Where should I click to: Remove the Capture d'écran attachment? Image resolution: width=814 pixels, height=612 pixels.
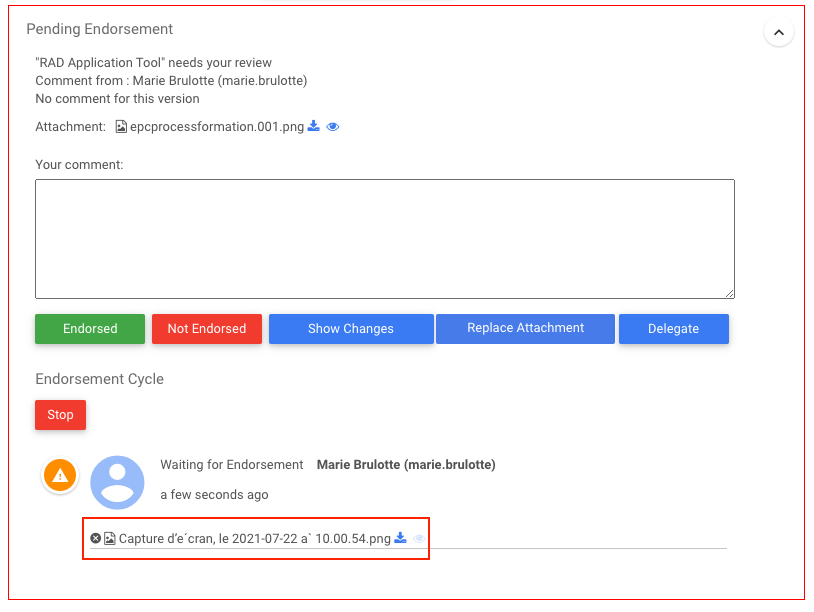click(96, 538)
